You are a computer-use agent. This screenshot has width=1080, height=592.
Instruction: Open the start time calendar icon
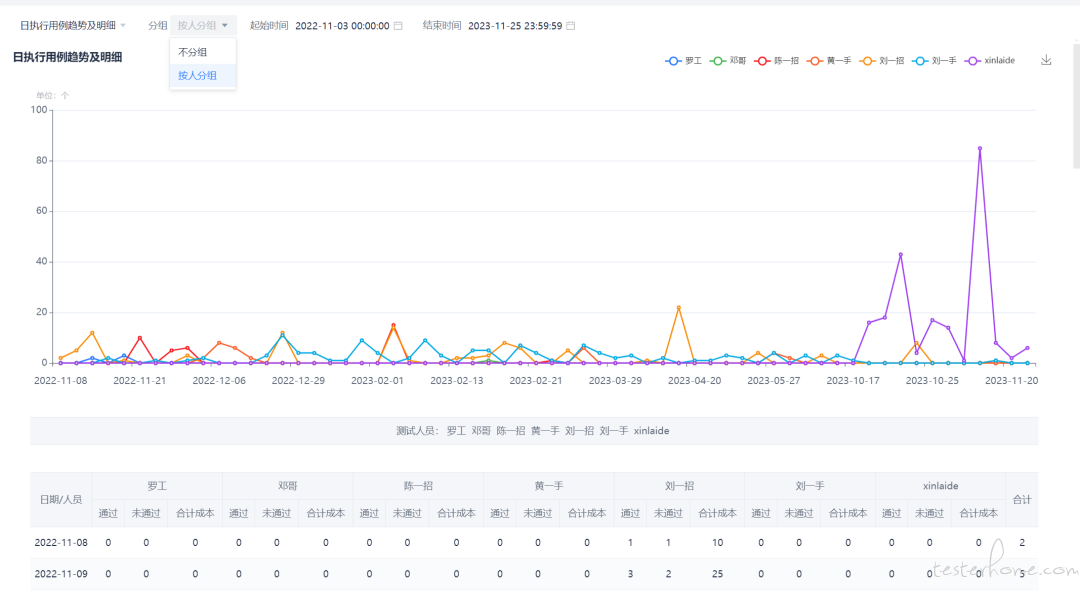(398, 26)
